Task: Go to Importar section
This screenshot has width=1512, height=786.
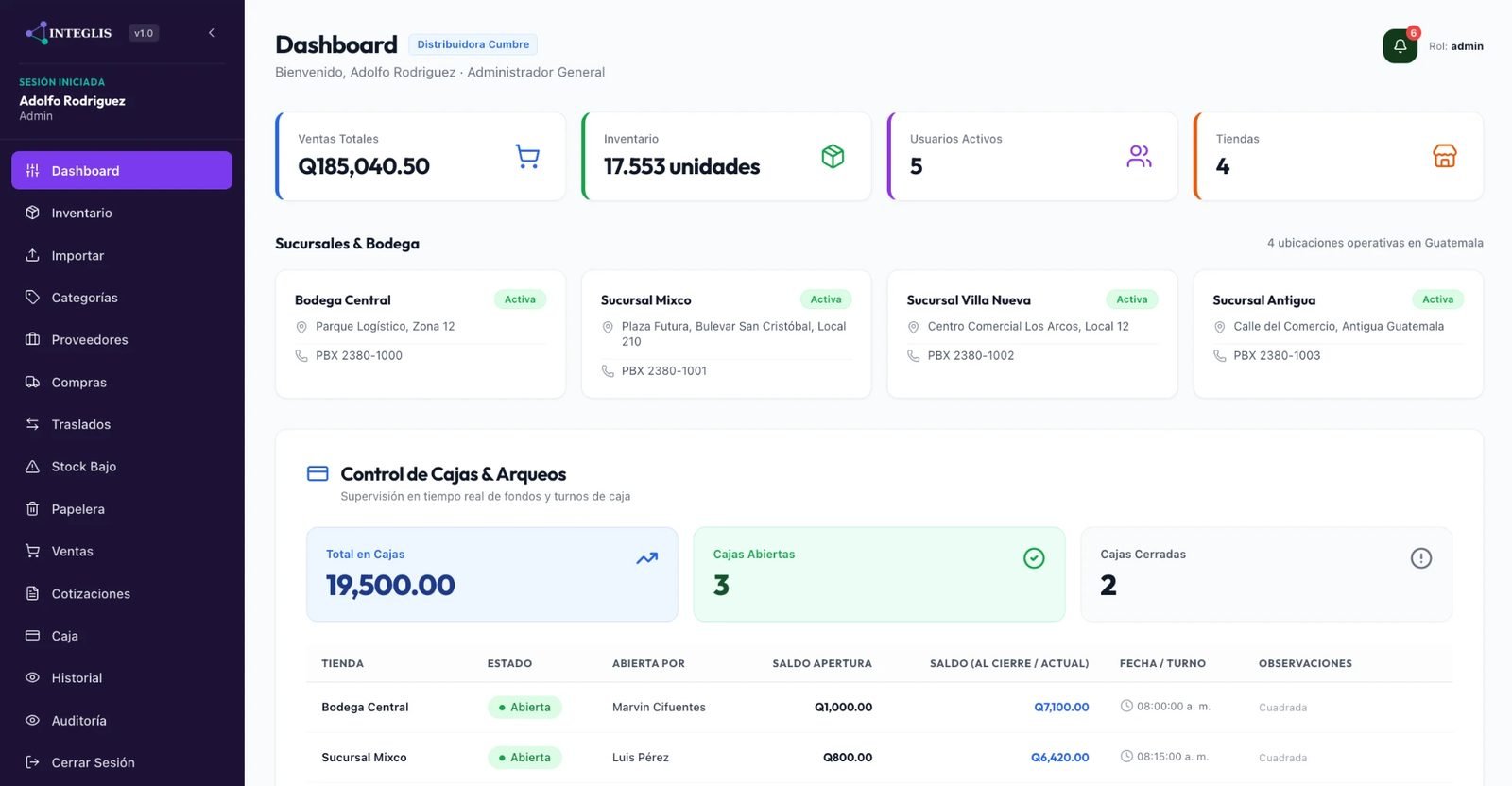Action: coord(122,255)
